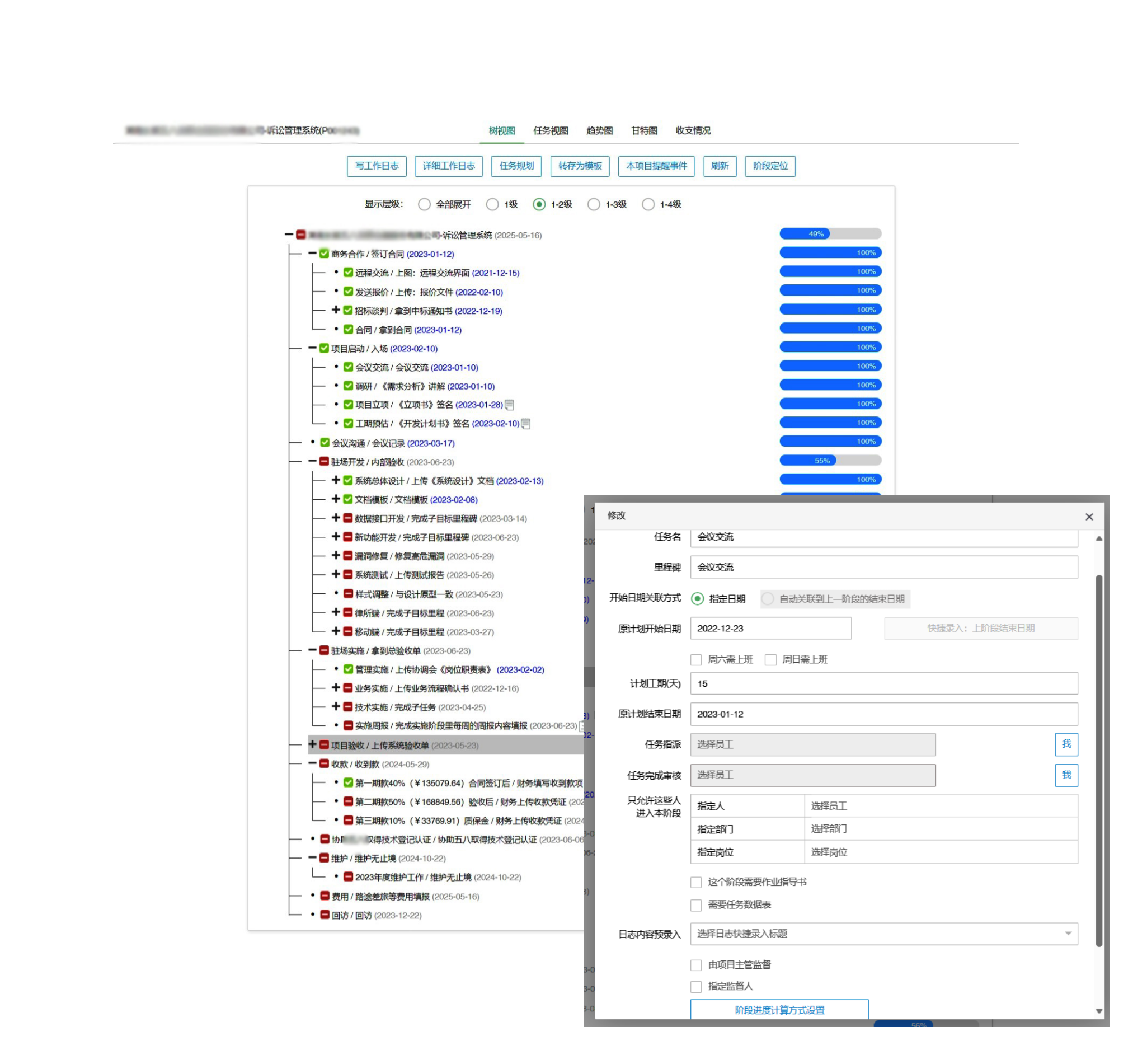
Task: Click the 49% project progress bar
Action: (830, 234)
